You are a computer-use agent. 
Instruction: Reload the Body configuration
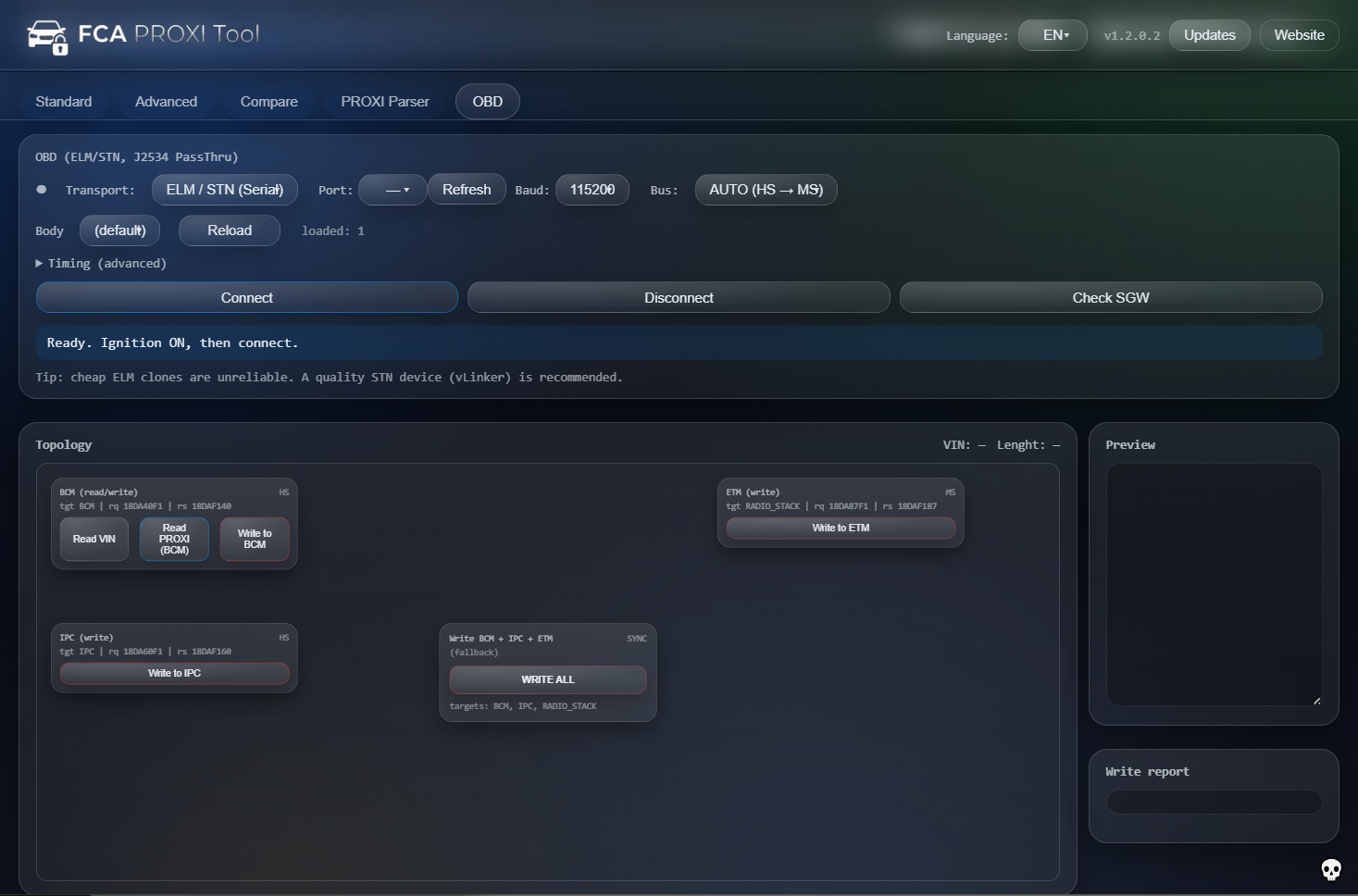229,230
